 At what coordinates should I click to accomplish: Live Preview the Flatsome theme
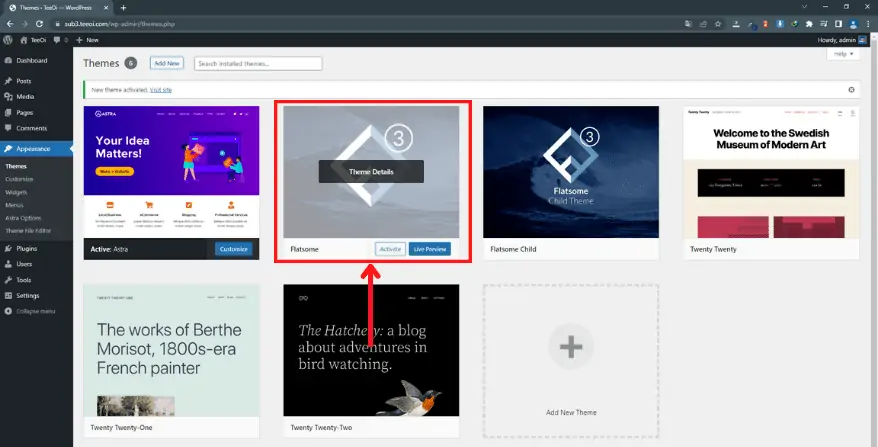430,249
